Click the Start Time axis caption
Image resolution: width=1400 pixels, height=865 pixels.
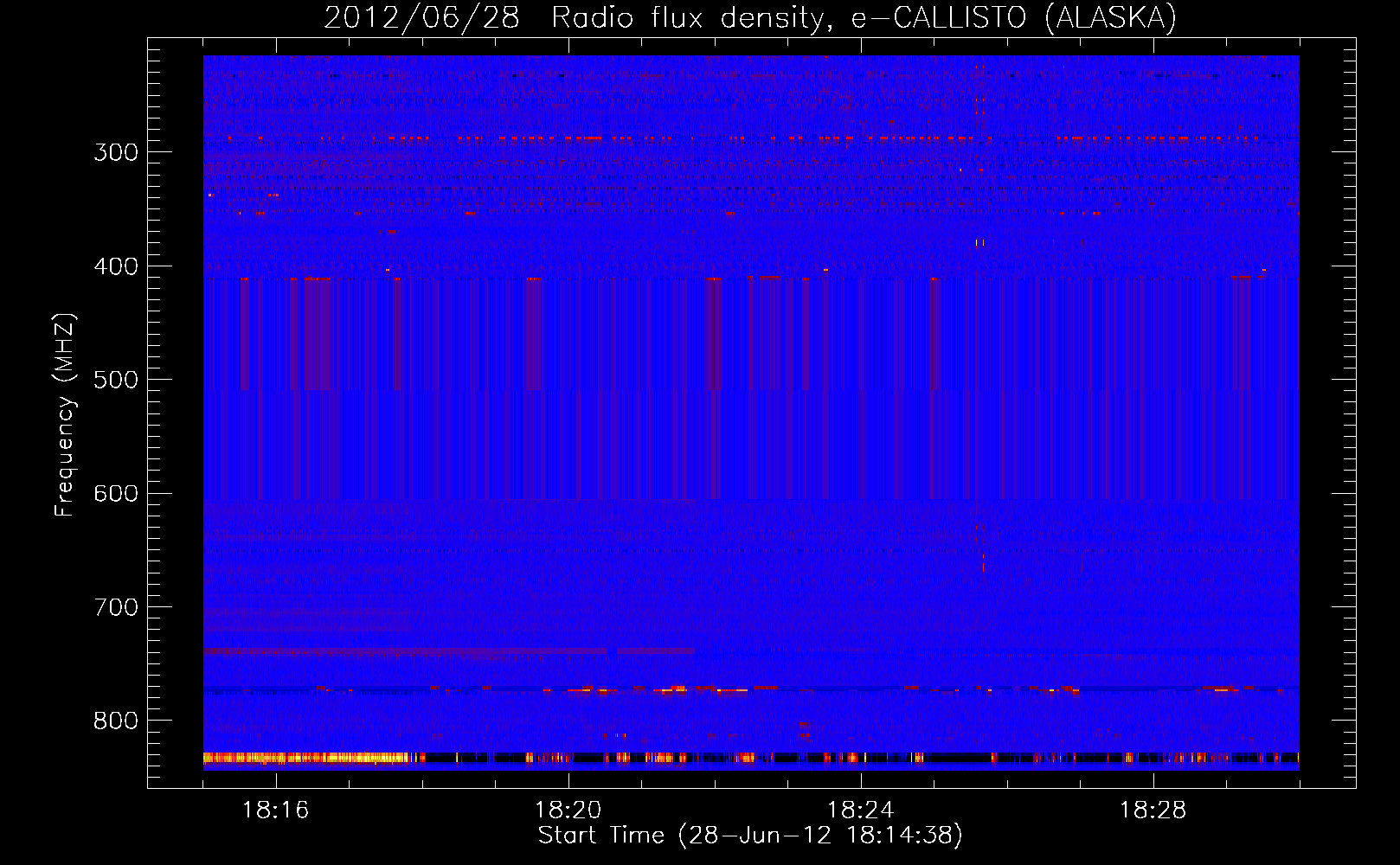point(750,836)
